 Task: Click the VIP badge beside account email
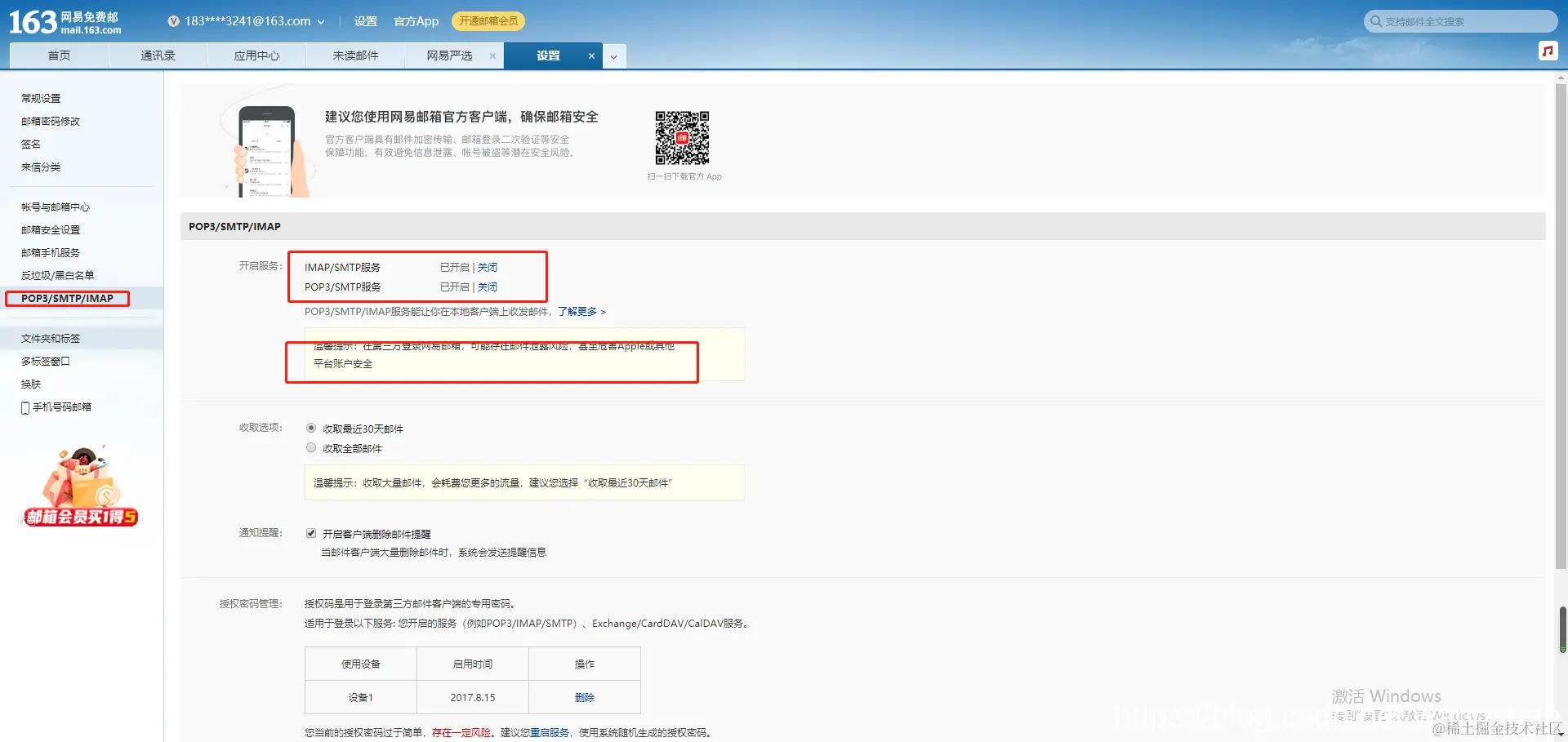(x=173, y=21)
